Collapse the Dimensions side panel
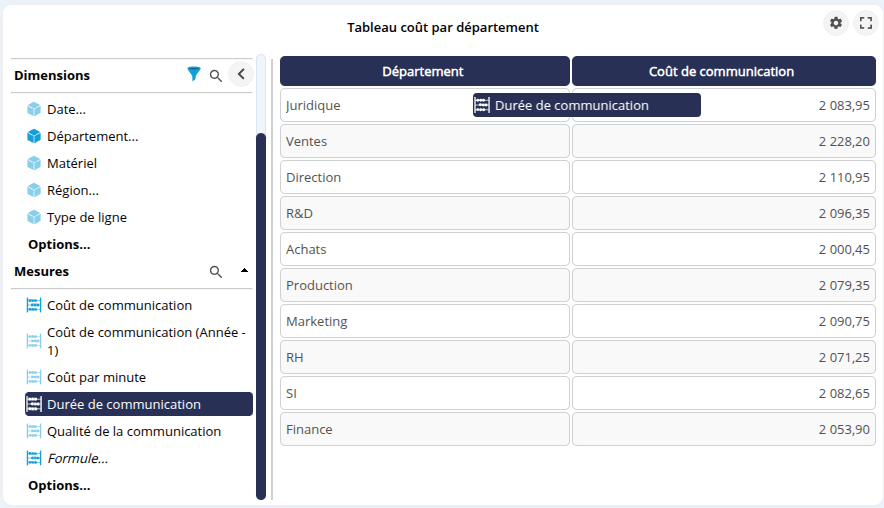This screenshot has width=884, height=508. coord(240,74)
